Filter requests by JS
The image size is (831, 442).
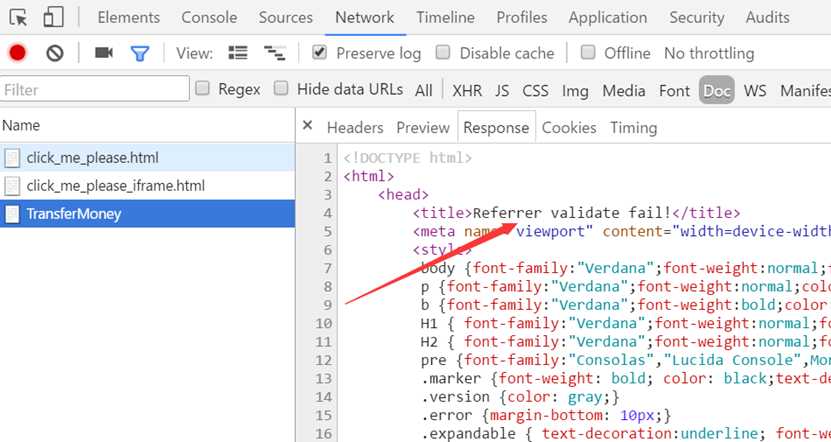coord(502,91)
